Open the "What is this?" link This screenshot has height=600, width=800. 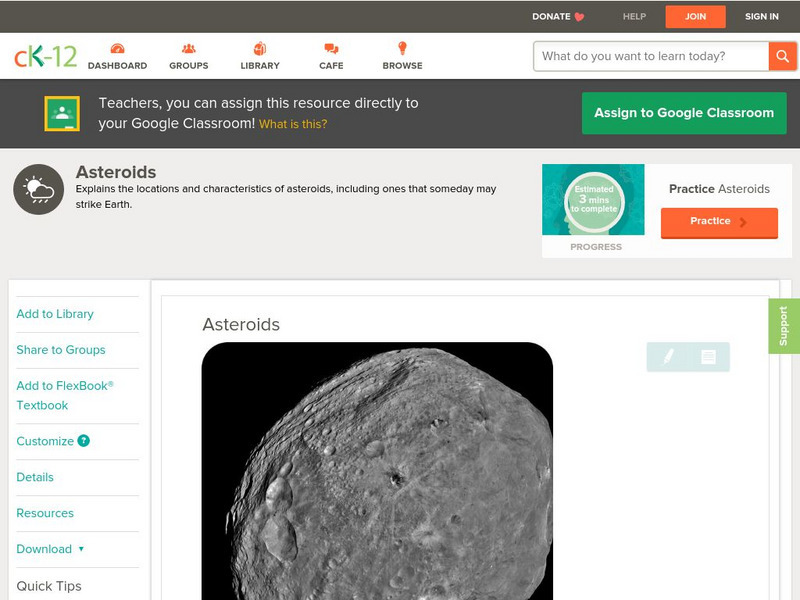(x=293, y=125)
